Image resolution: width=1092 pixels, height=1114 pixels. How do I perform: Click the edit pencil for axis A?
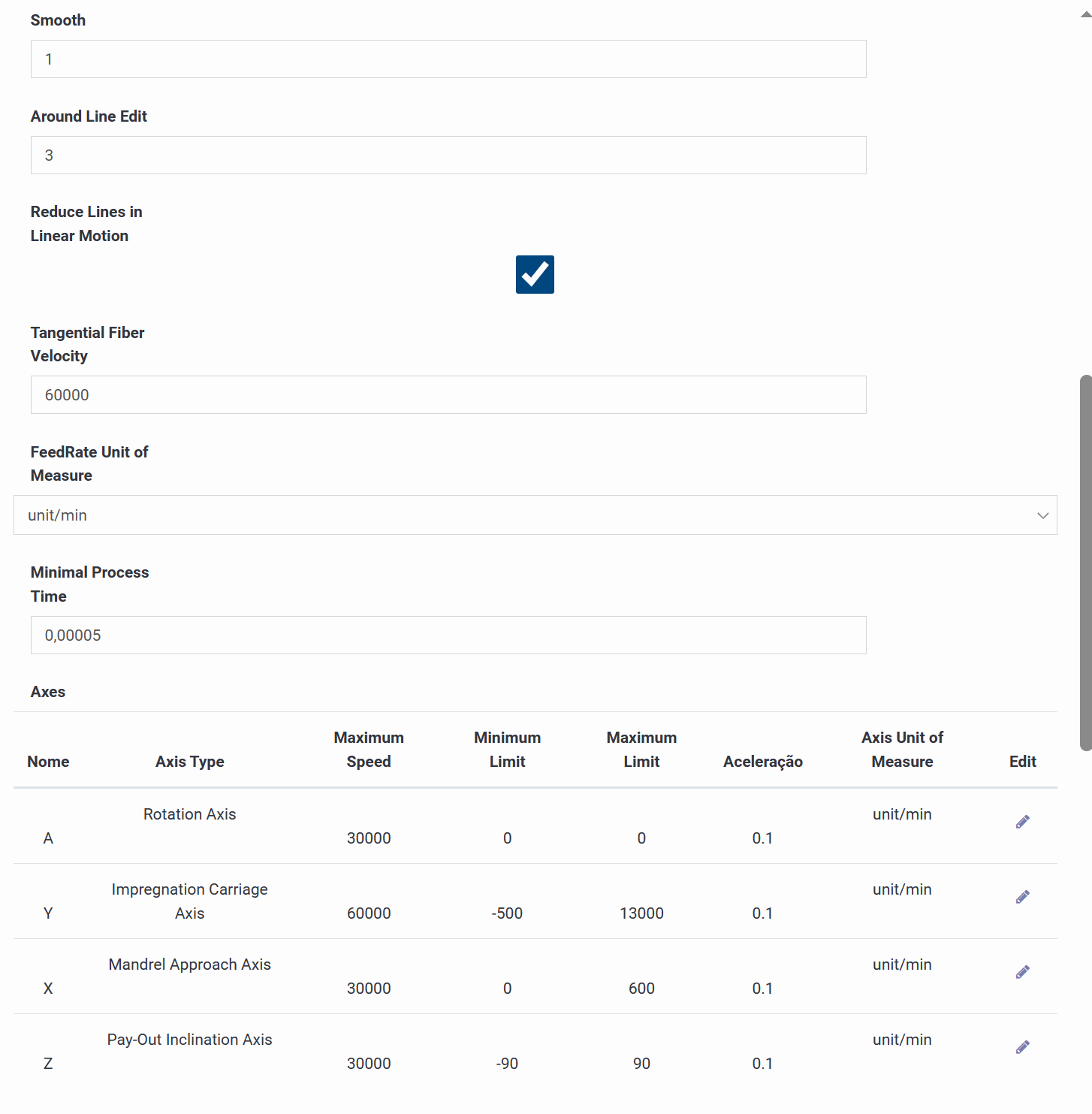tap(1022, 822)
